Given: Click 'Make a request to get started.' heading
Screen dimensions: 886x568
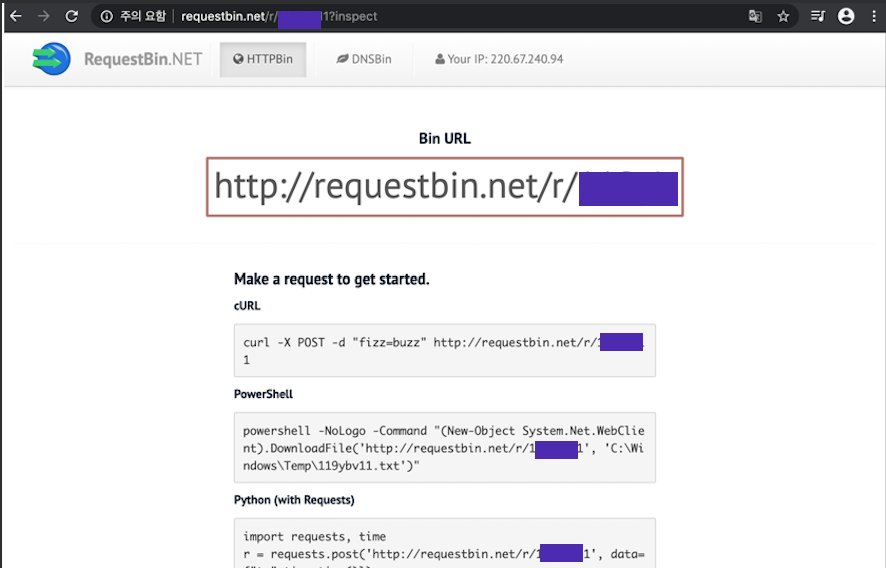Looking at the screenshot, I should [x=332, y=279].
